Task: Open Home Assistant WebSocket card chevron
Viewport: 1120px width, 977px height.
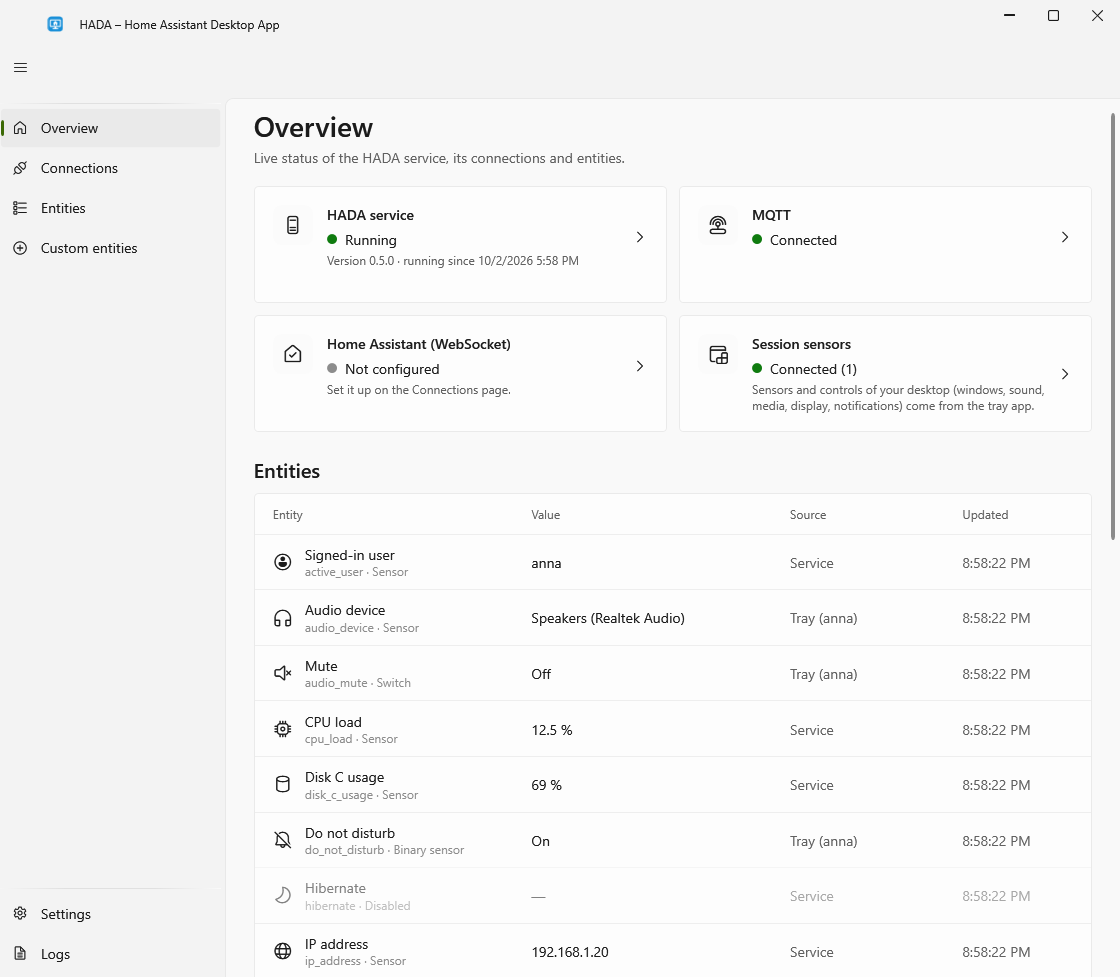Action: click(x=640, y=366)
